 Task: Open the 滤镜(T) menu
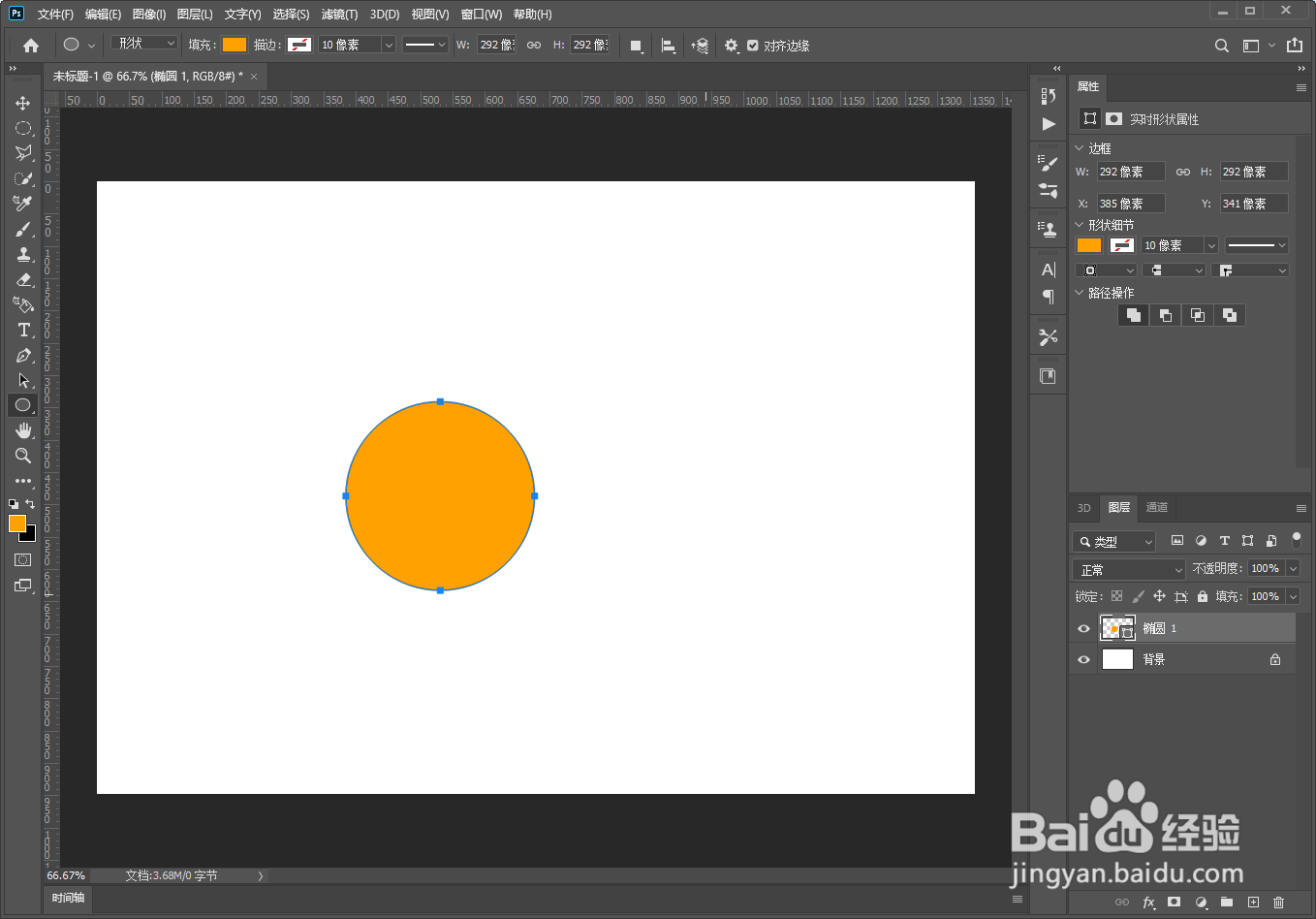click(339, 15)
